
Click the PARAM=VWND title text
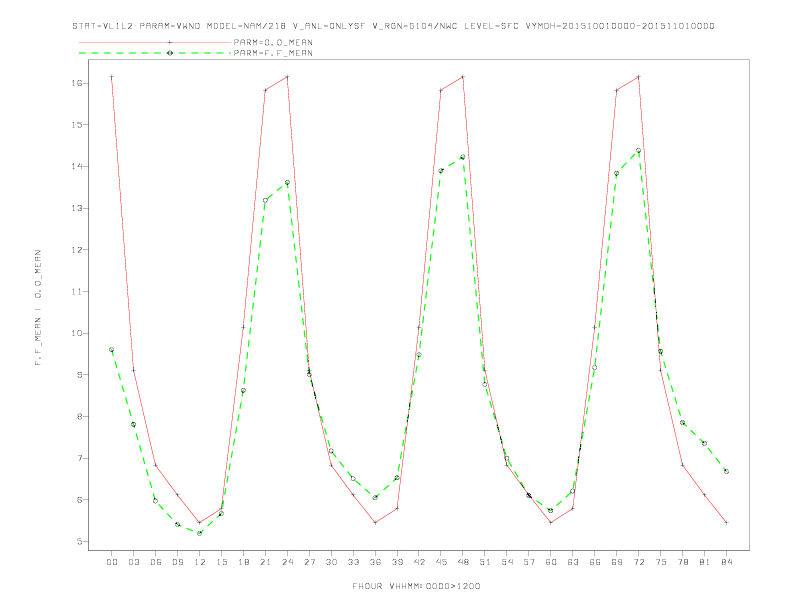(x=170, y=26)
